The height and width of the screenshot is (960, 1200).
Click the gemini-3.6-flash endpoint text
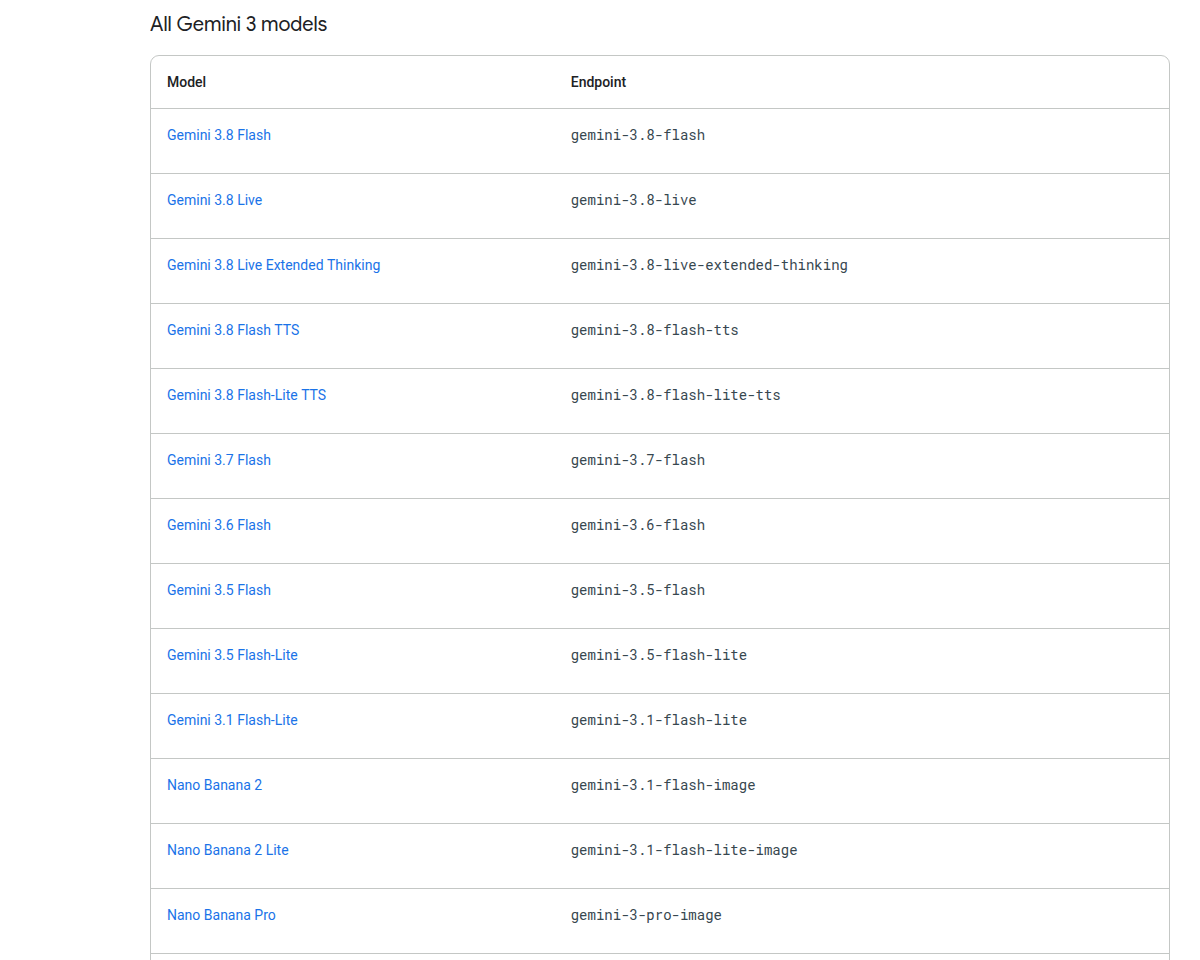(638, 525)
